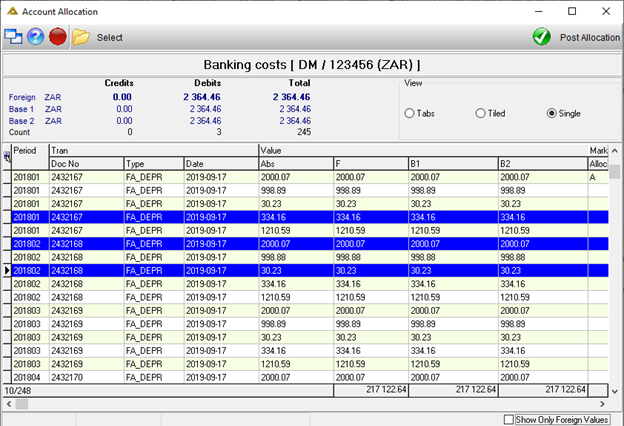Screen dimensions: 624x426
Task: Click the yellow folder Select icon
Action: pos(81,37)
